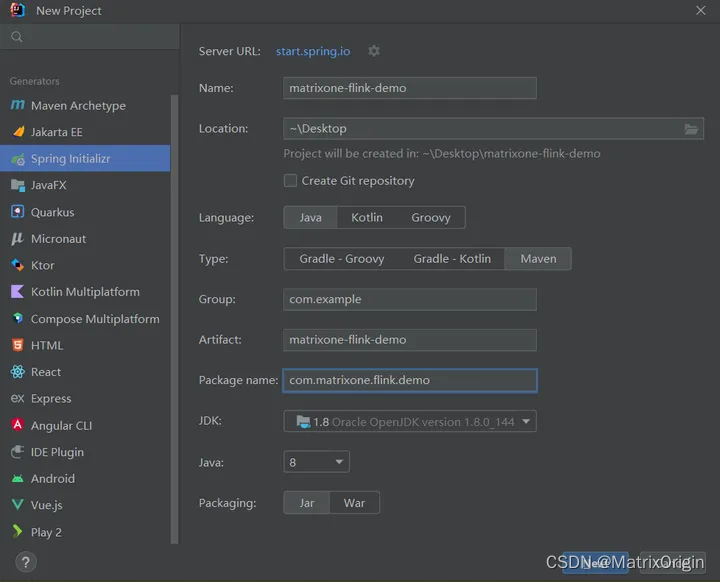Close the New Project dialog
Viewport: 720px width, 582px height.
pyautogui.click(x=700, y=10)
